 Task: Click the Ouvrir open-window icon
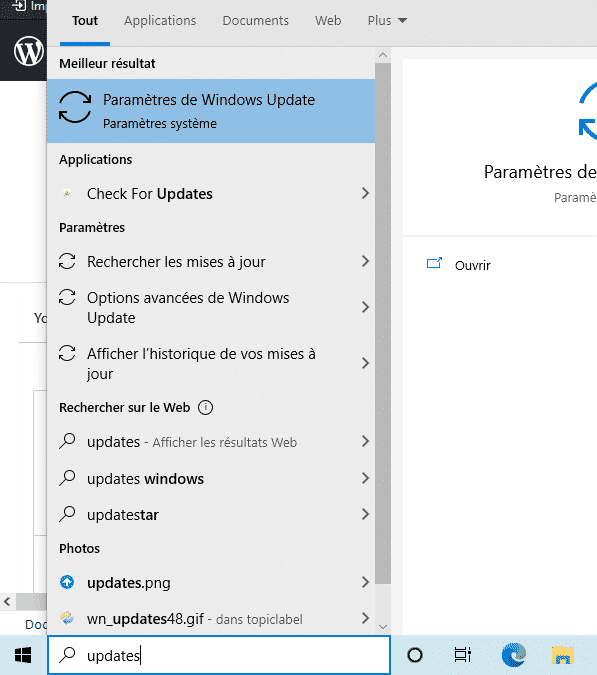point(434,263)
